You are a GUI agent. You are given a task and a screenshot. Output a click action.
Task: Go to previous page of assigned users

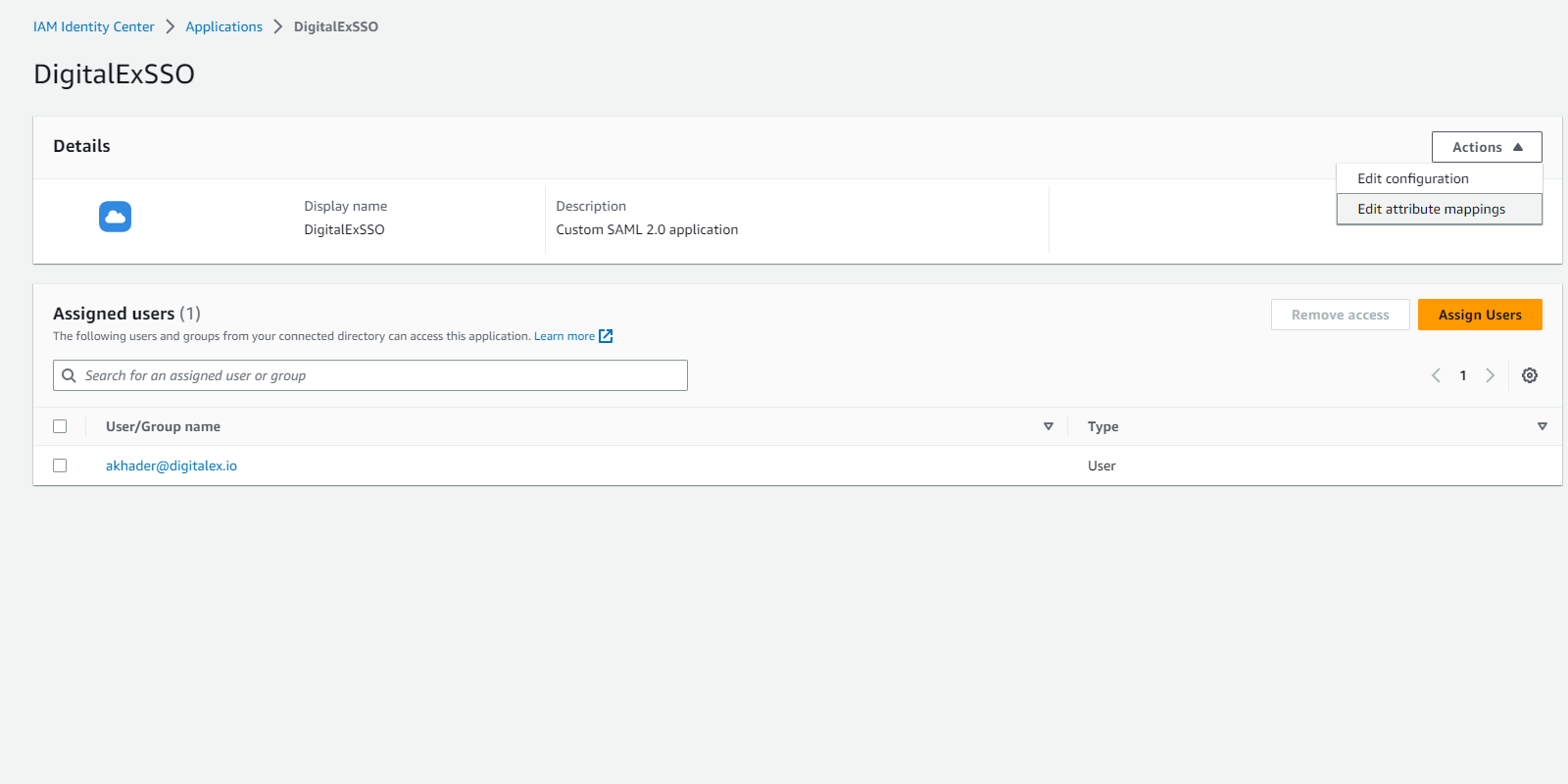[1436, 375]
